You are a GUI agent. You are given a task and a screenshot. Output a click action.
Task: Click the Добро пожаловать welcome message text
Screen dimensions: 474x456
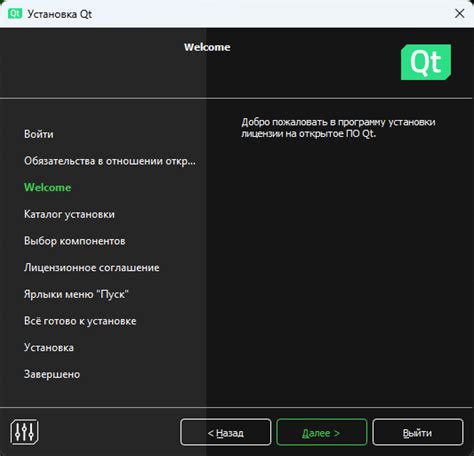338,128
